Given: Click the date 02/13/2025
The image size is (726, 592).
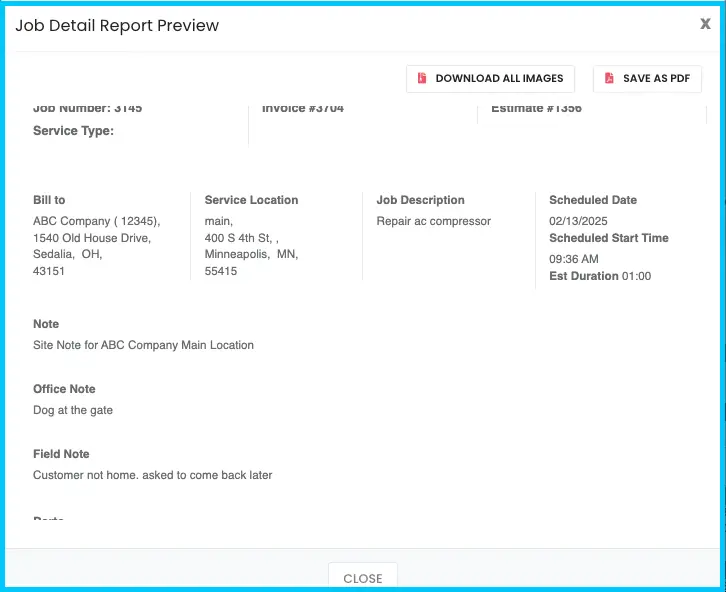Looking at the screenshot, I should [578, 221].
